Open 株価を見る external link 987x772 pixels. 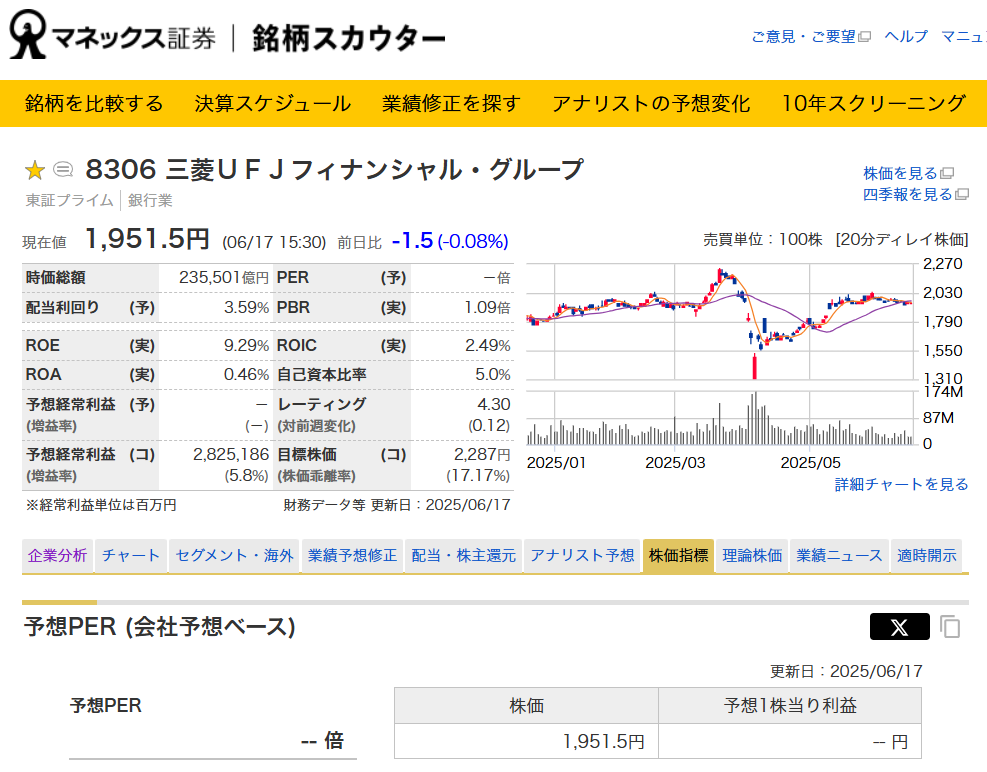pyautogui.click(x=908, y=173)
